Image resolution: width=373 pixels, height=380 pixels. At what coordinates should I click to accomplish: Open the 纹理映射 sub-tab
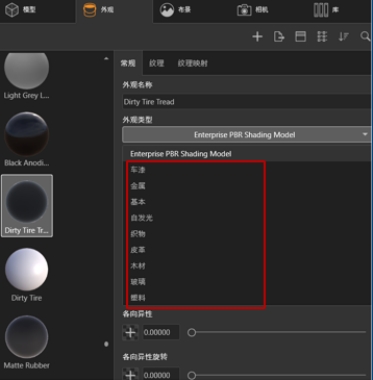coord(193,63)
